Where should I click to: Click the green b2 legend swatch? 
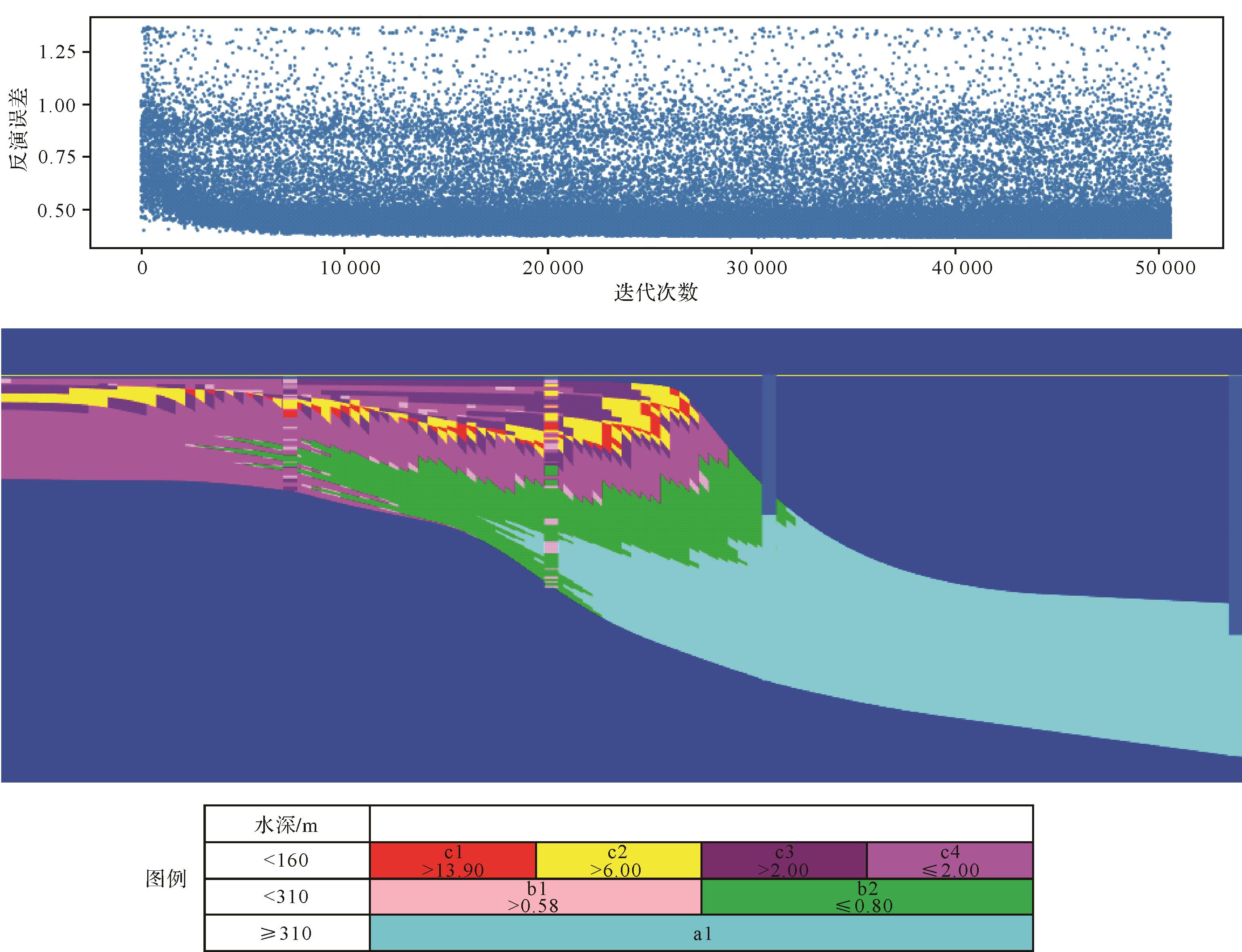pyautogui.click(x=867, y=897)
